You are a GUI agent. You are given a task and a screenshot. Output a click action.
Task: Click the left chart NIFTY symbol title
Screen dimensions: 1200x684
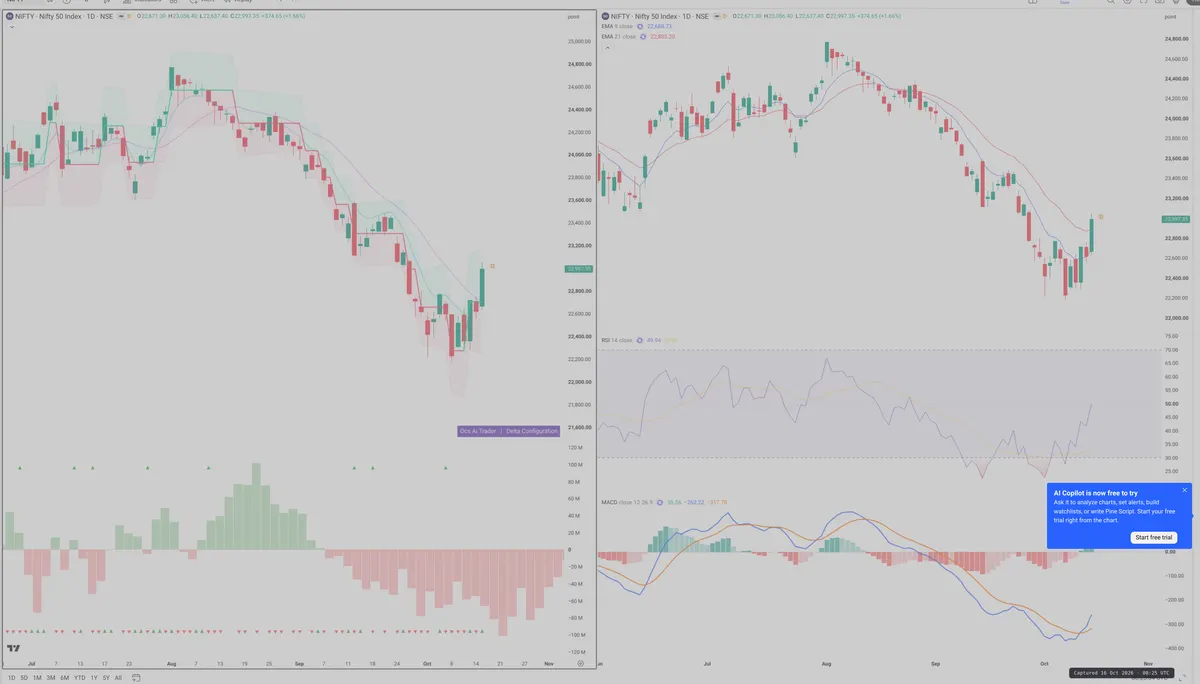coord(64,16)
